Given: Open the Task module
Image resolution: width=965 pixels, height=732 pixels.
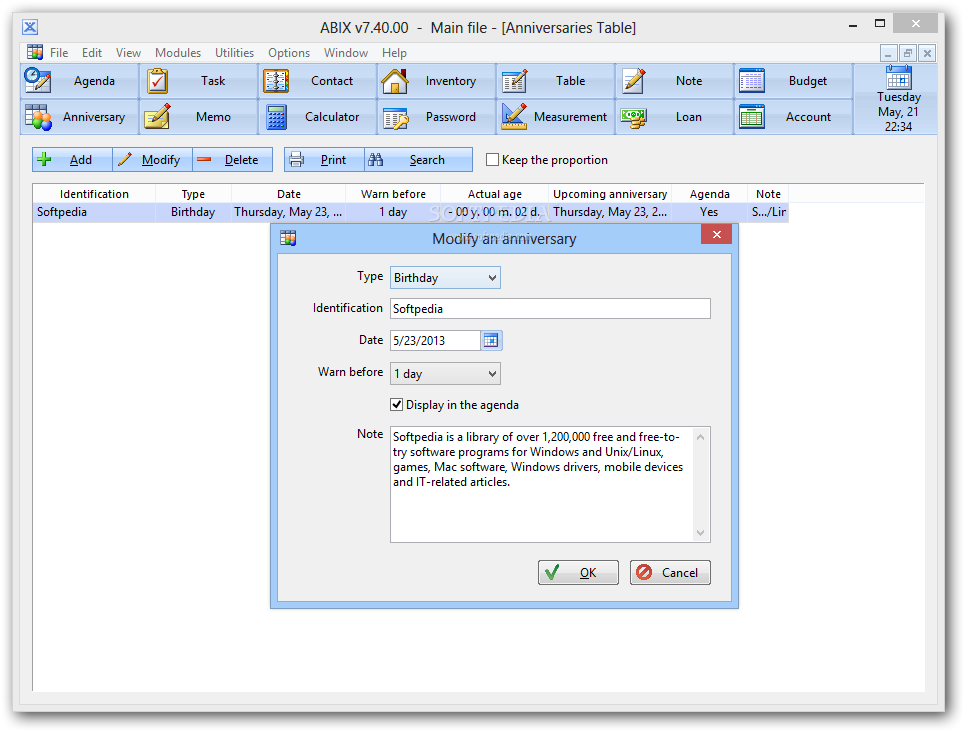Looking at the screenshot, I should coord(198,81).
